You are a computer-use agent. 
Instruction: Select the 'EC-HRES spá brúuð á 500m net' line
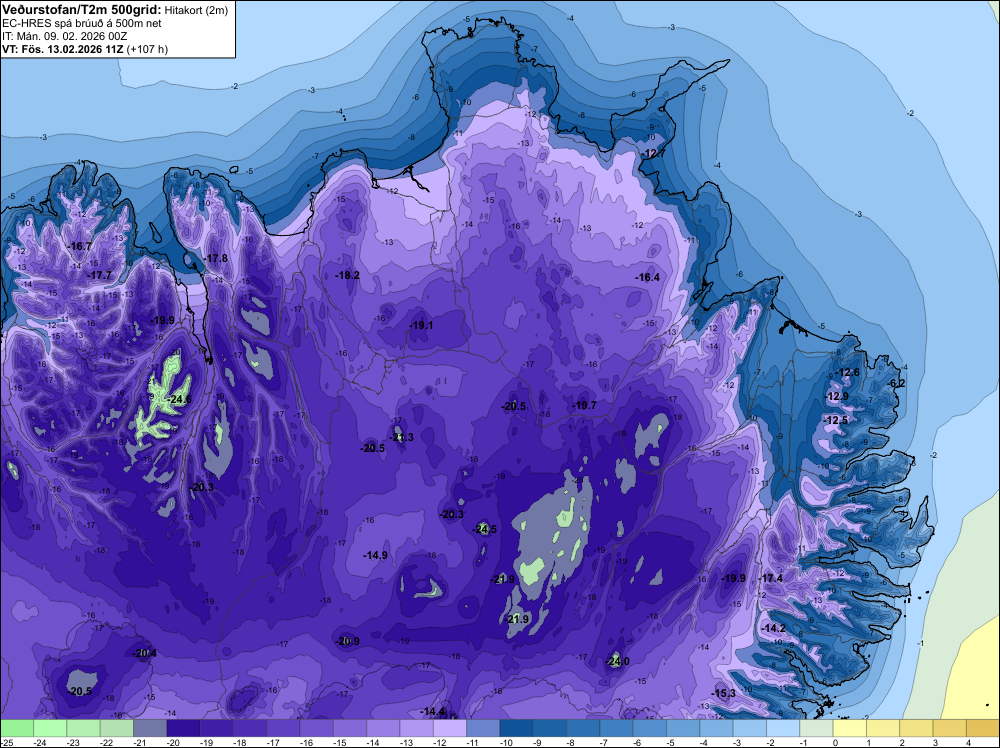(82, 23)
